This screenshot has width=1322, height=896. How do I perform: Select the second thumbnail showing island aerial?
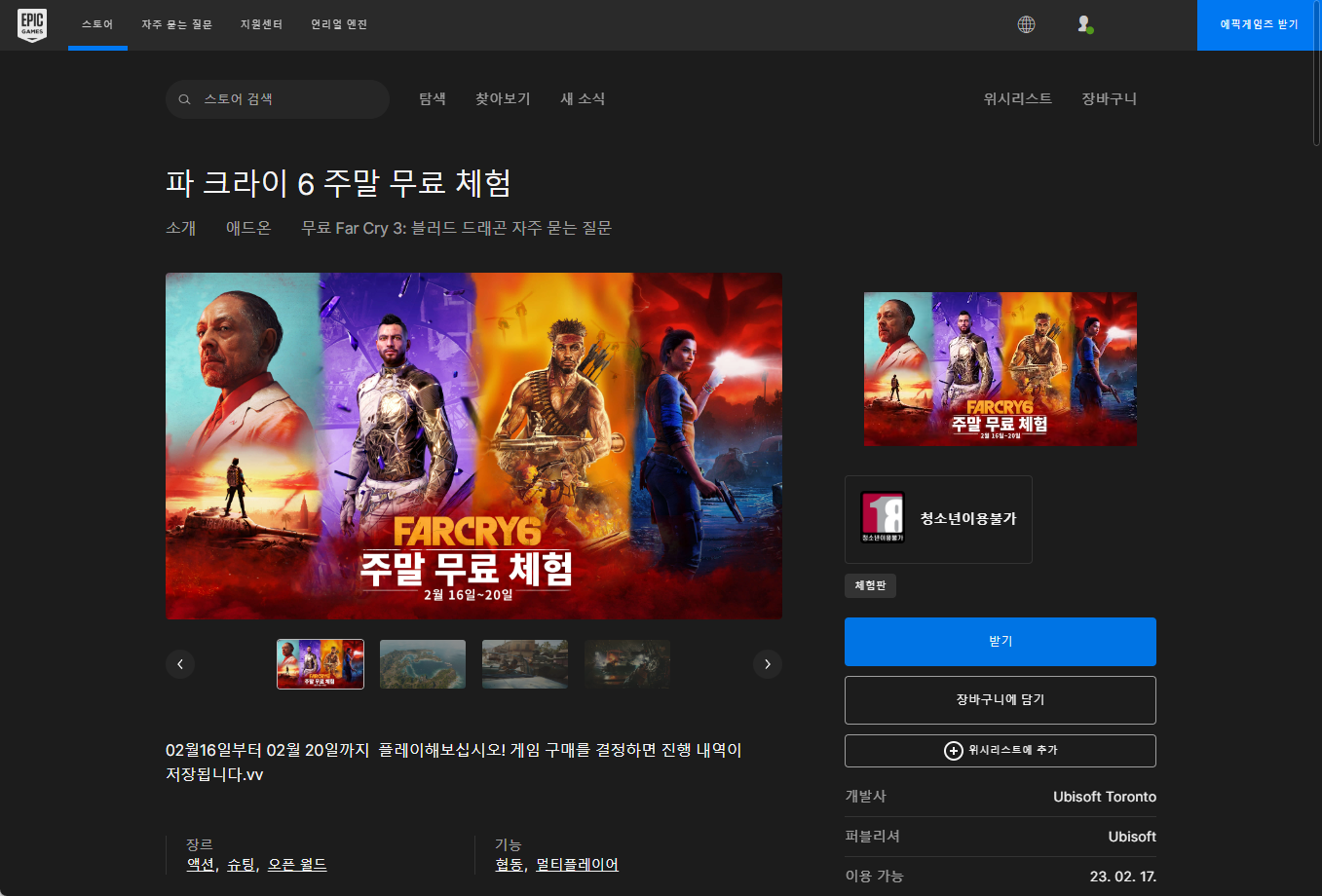click(x=423, y=664)
